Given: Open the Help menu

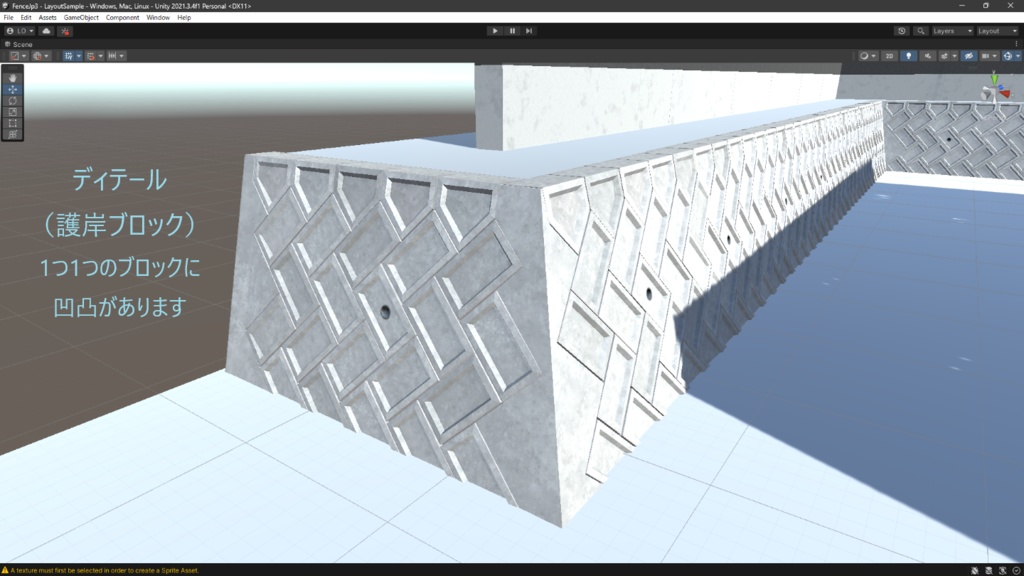Looking at the screenshot, I should [x=184, y=18].
